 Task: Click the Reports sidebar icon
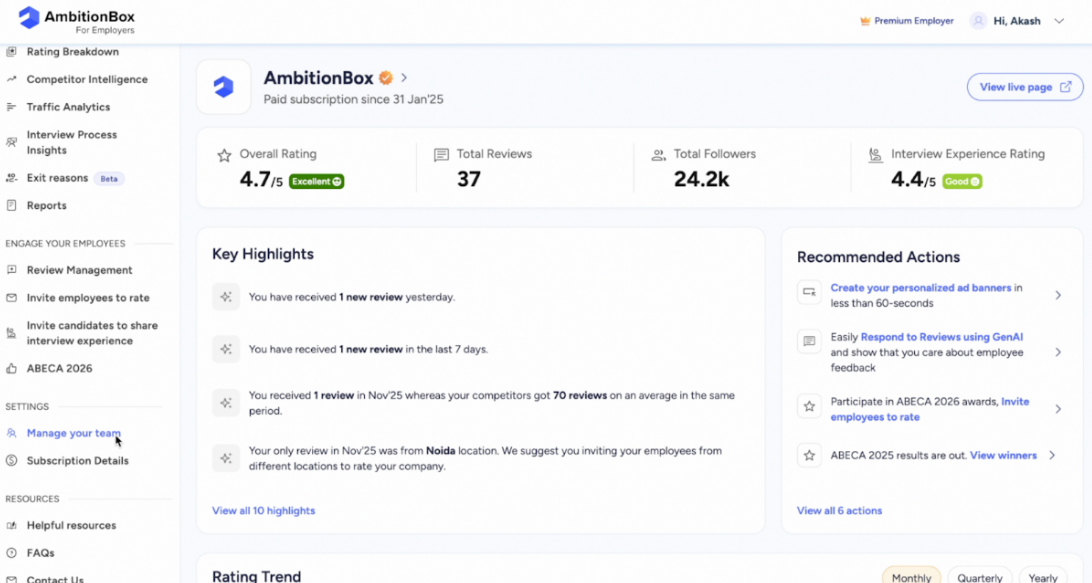pos(11,206)
